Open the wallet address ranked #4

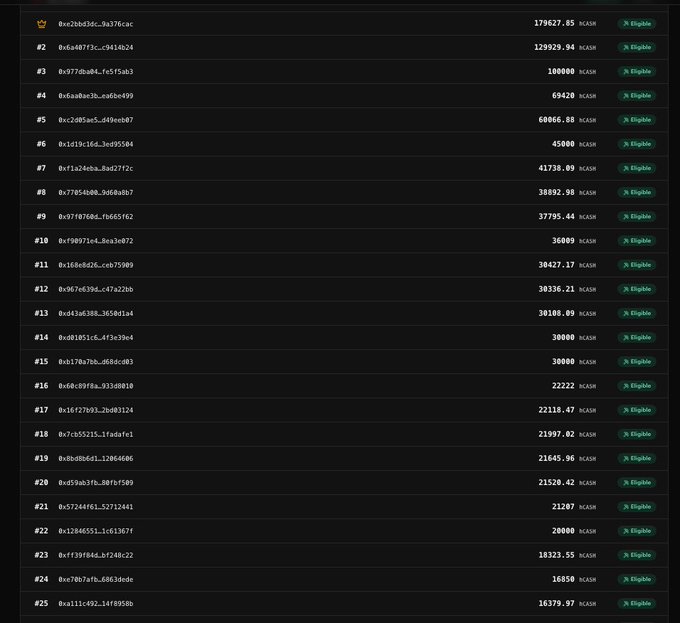click(x=96, y=96)
